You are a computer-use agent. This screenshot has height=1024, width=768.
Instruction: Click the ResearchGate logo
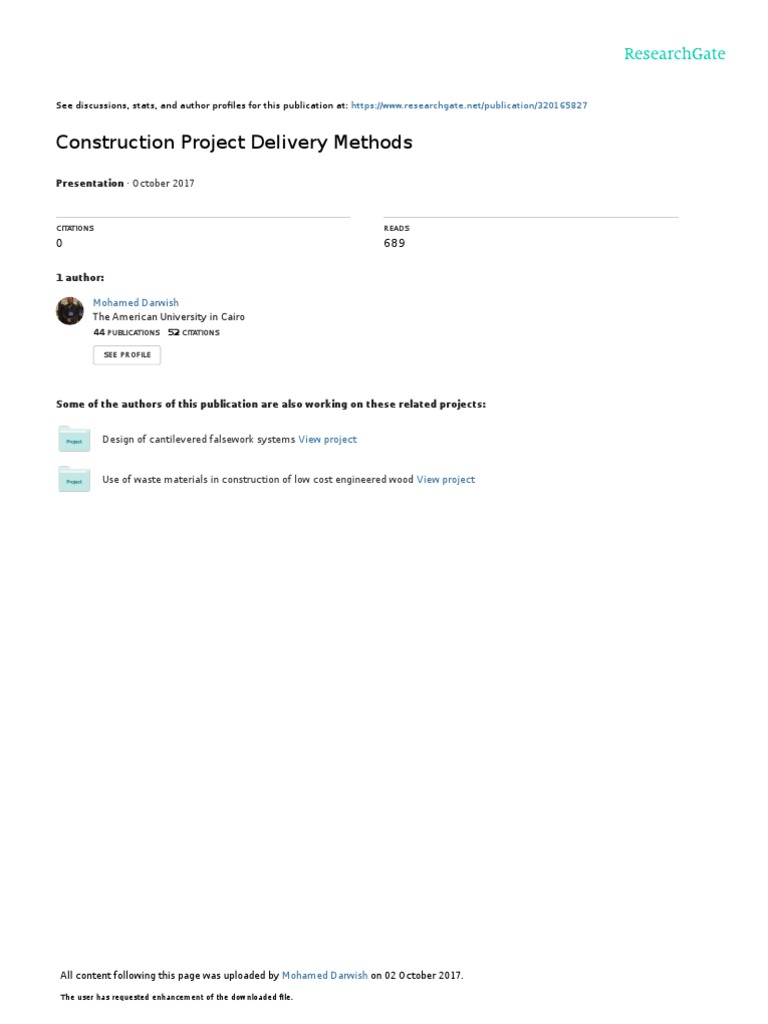(x=674, y=54)
